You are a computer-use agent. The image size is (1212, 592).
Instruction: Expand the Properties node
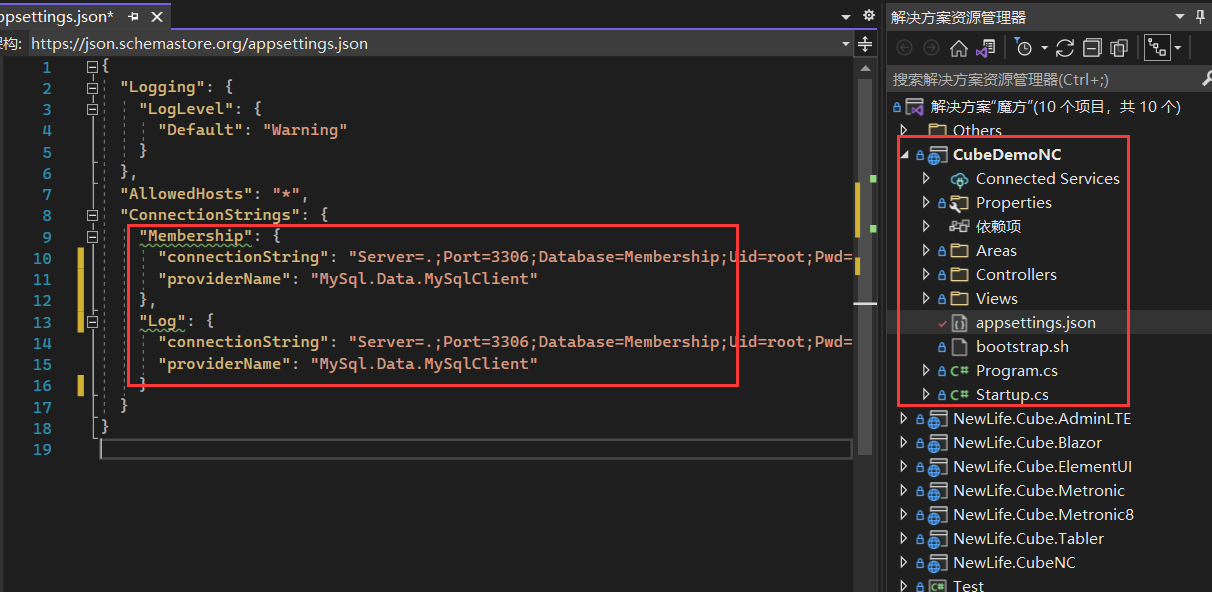tap(927, 203)
